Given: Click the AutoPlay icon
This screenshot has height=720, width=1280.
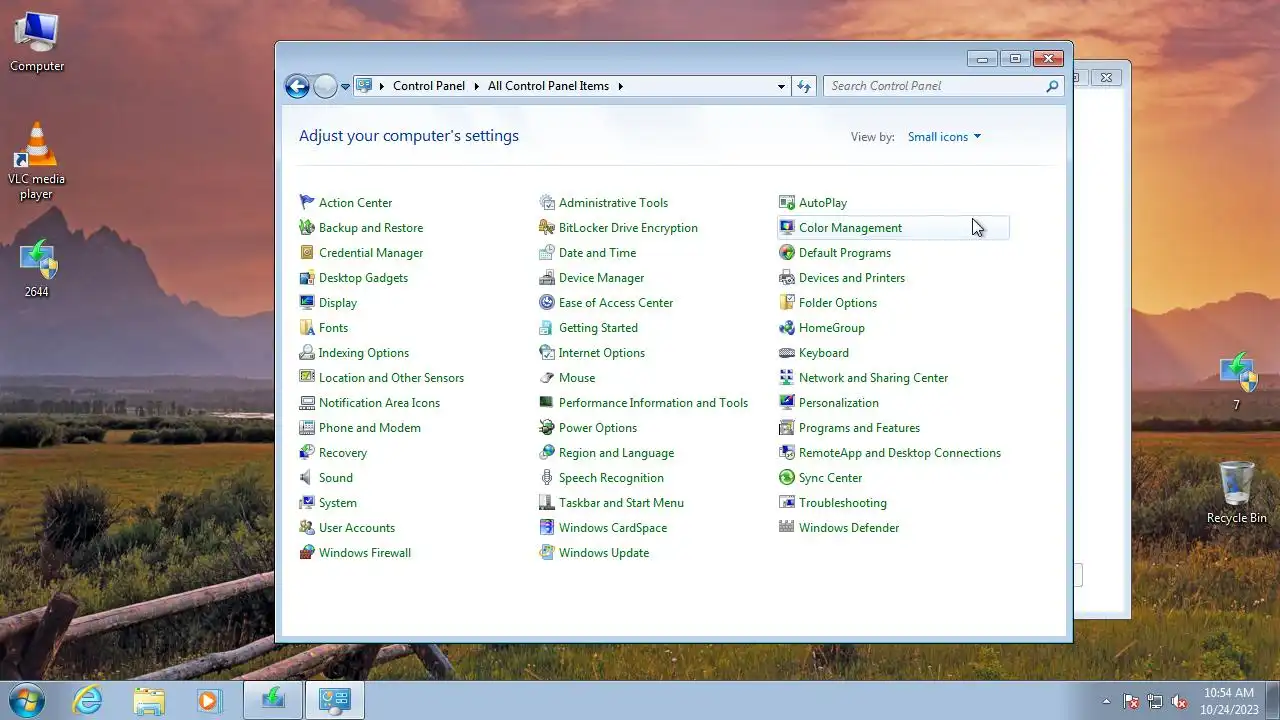Looking at the screenshot, I should click(787, 202).
